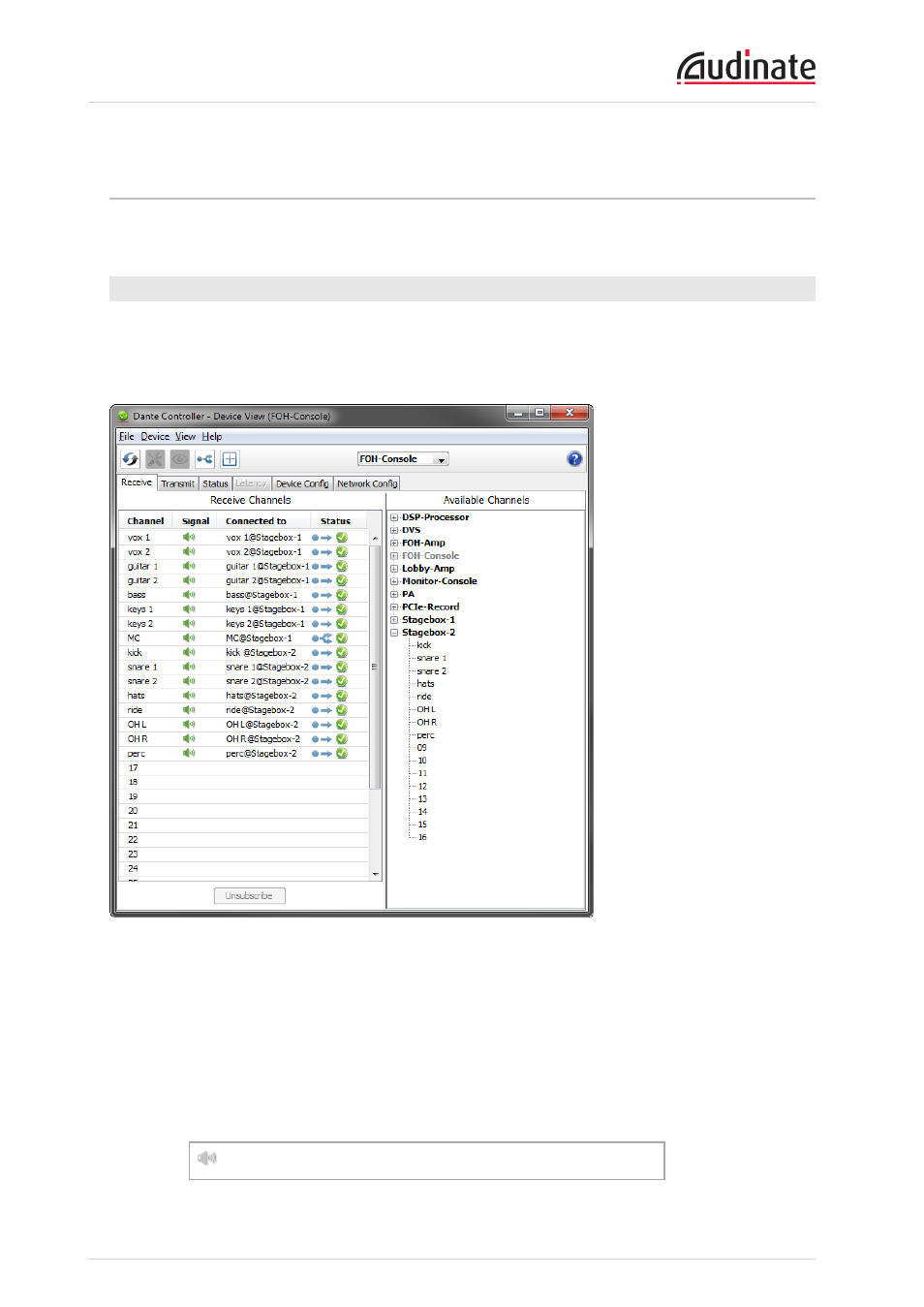
Task: Expand the PCIe-Record tree node
Action: [394, 607]
